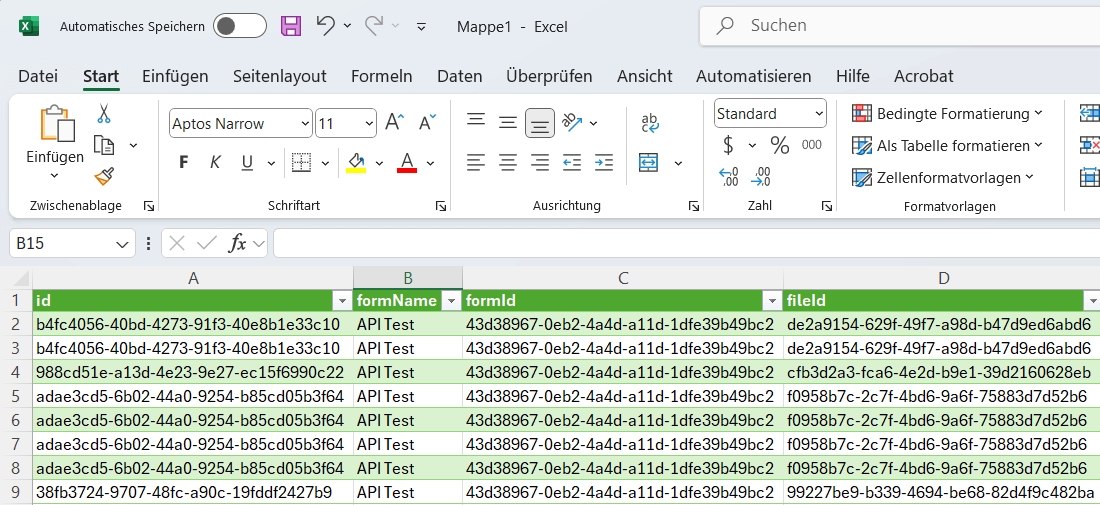Click Bedingte Formatierung button

tap(947, 114)
